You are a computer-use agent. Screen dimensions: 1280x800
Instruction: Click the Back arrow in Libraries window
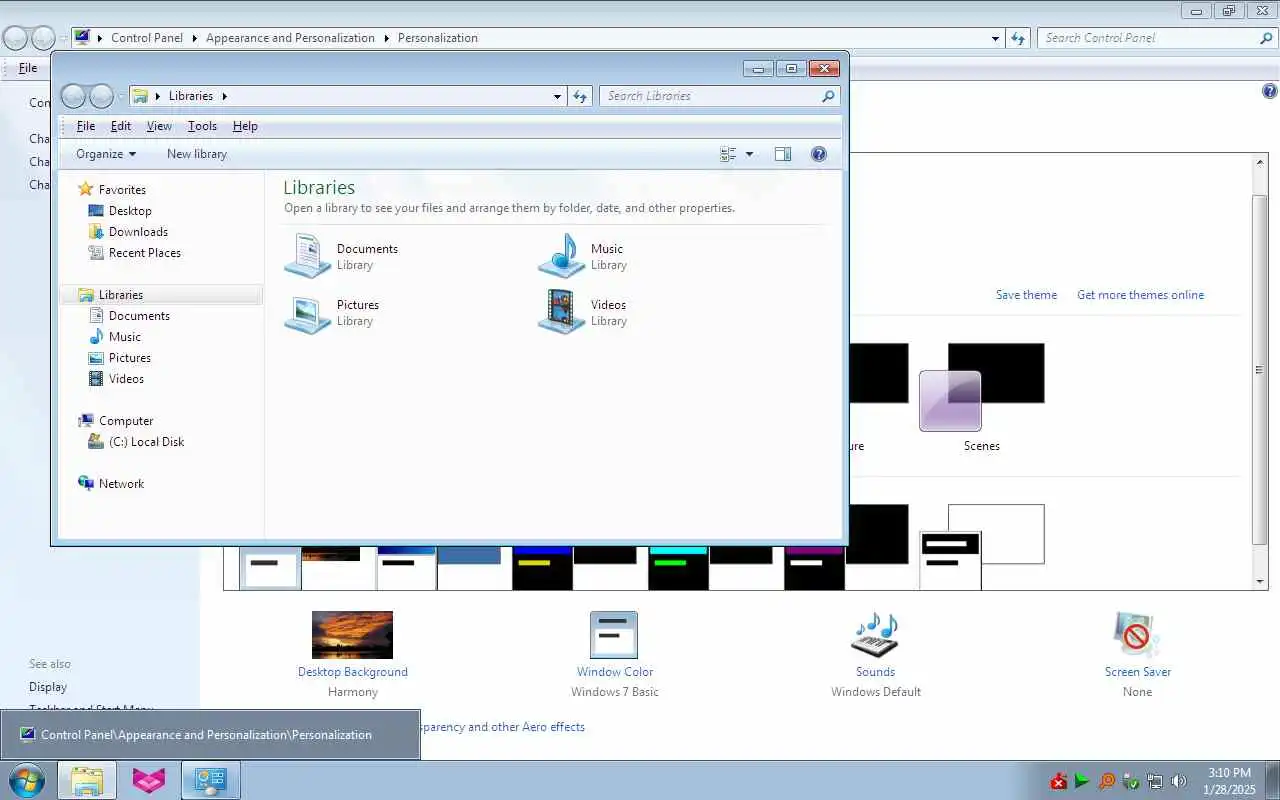click(73, 96)
